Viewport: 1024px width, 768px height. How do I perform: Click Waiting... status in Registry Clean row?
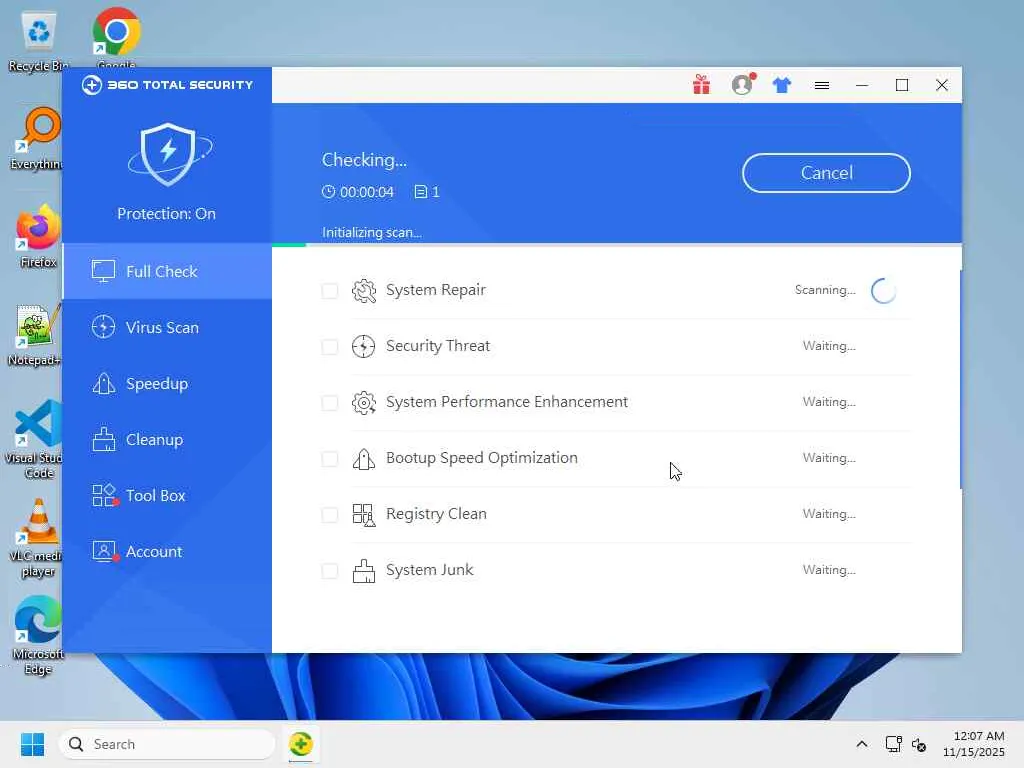[829, 514]
